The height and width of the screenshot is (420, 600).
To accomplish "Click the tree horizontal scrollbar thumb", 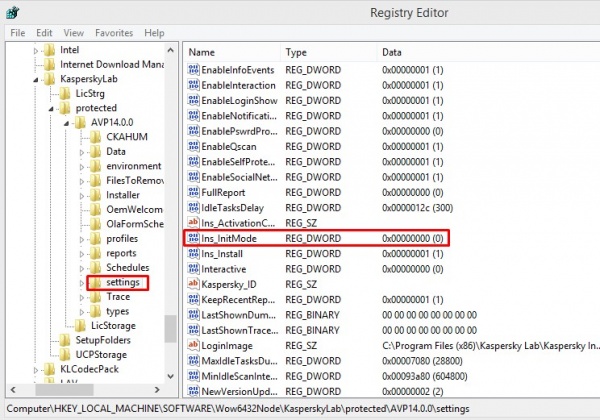I will (x=64, y=390).
